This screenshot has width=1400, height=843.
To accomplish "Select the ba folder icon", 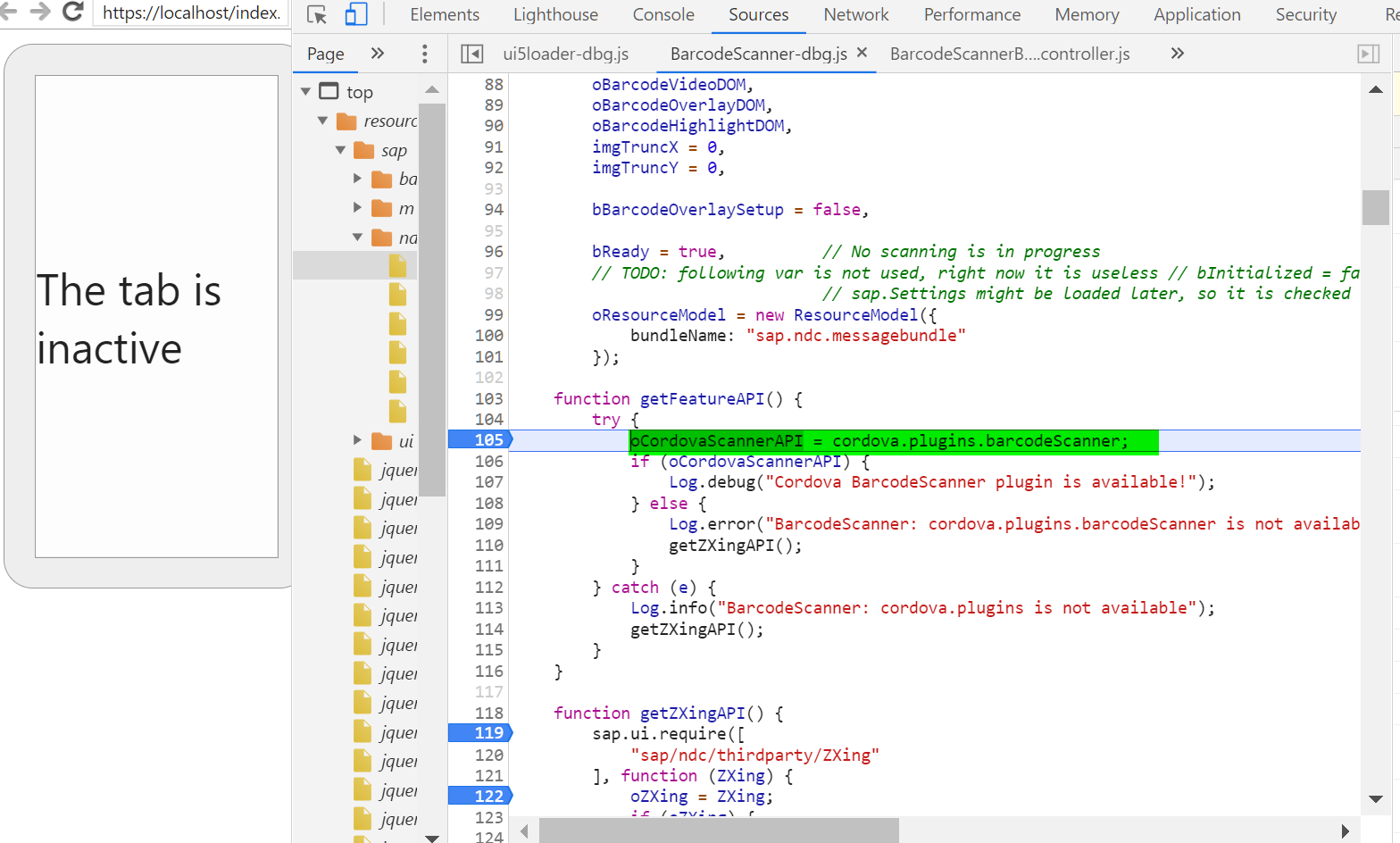I will click(382, 179).
